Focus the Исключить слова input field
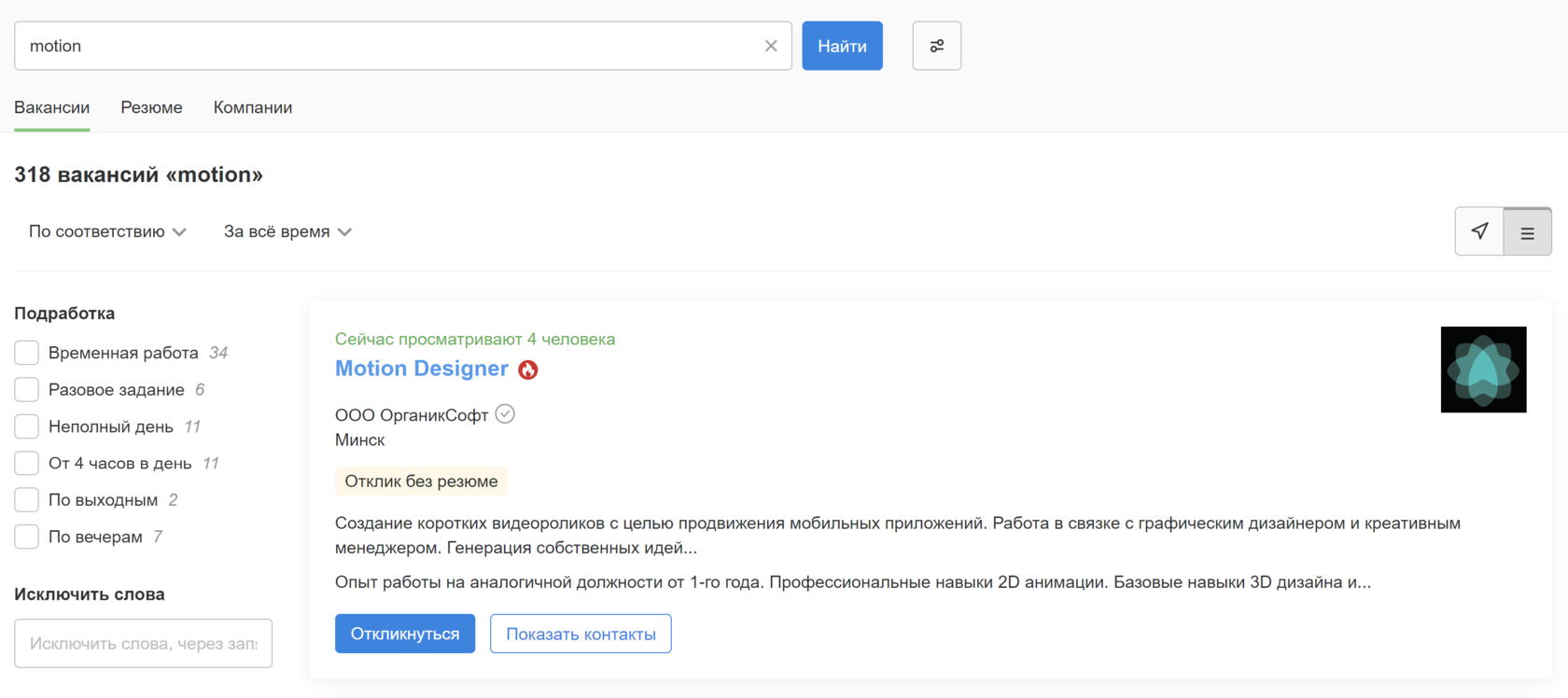Screen dimensions: 1568x698 (x=143, y=643)
